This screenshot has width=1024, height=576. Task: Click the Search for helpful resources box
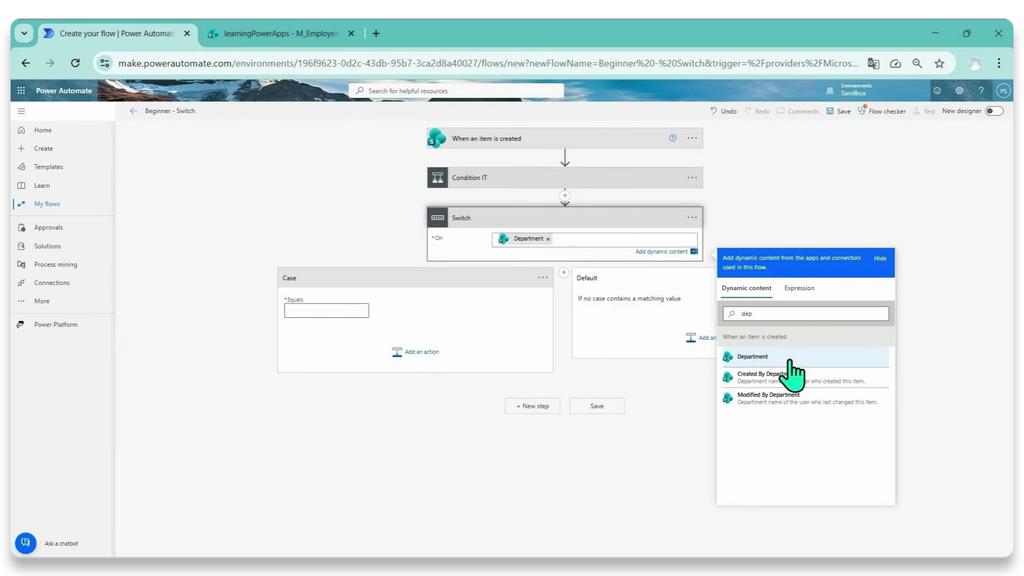456,91
